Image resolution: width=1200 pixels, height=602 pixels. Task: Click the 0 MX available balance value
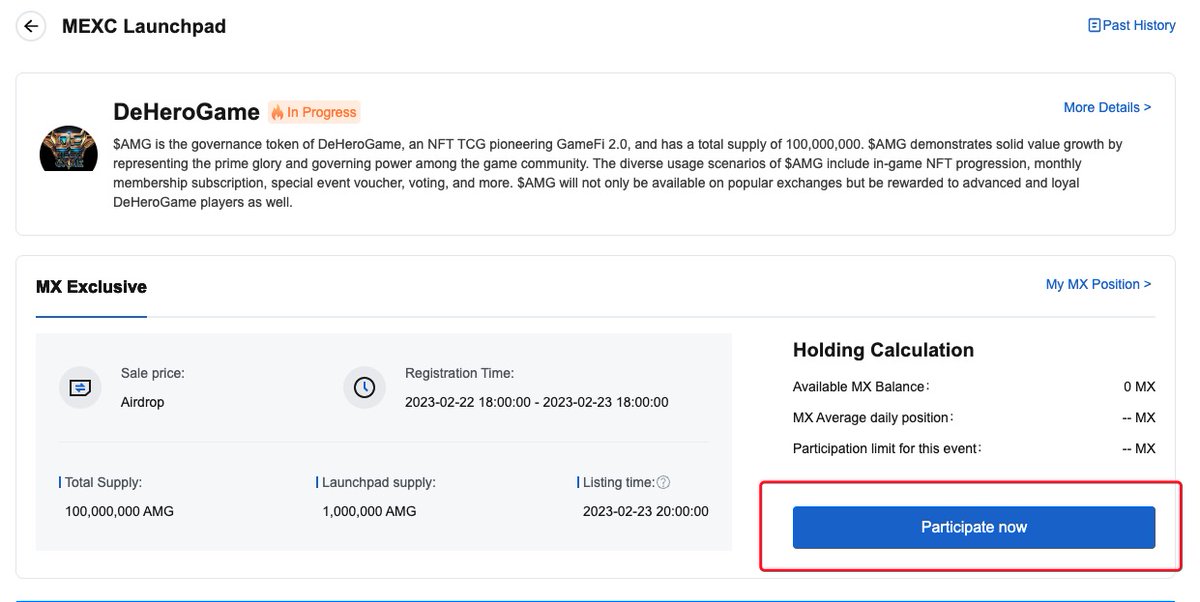click(1140, 386)
